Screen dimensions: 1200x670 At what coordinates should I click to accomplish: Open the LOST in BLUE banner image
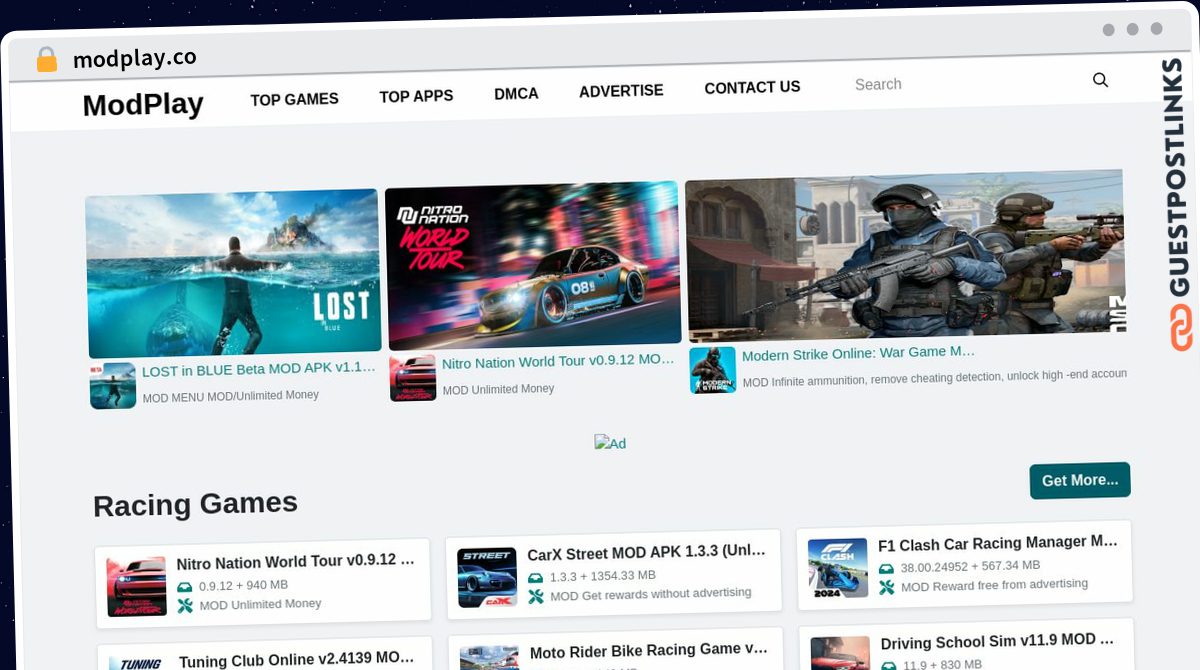[x=233, y=273]
